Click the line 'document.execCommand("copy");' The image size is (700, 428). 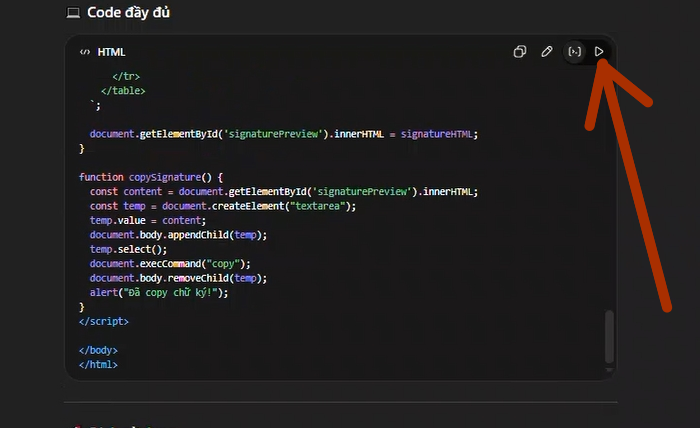pos(170,264)
